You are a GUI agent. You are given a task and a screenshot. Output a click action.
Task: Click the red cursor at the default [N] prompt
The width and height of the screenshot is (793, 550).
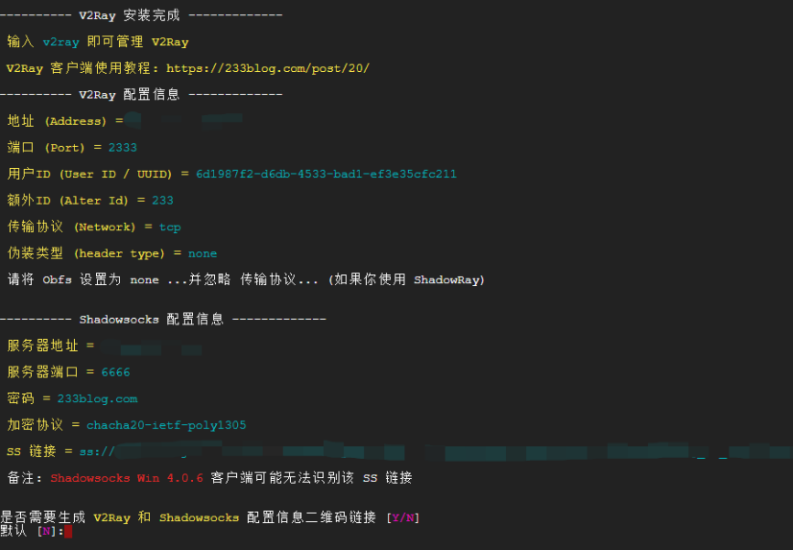(x=68, y=531)
